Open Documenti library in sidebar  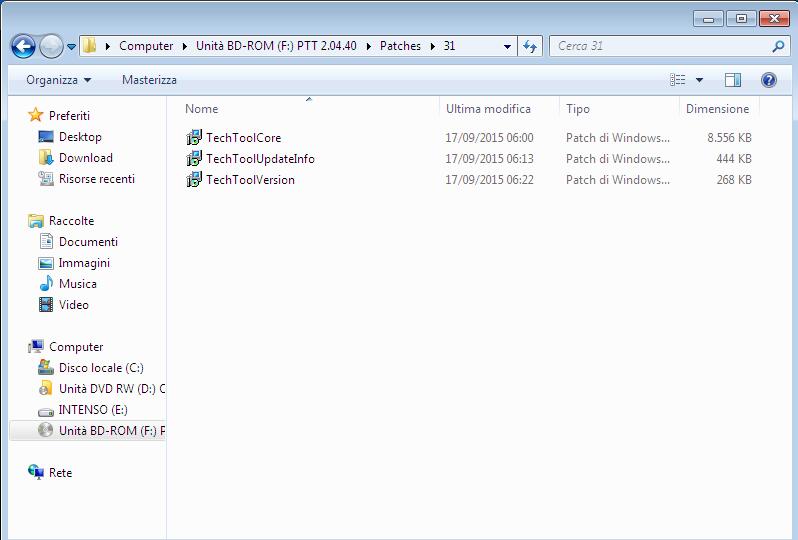click(x=88, y=242)
